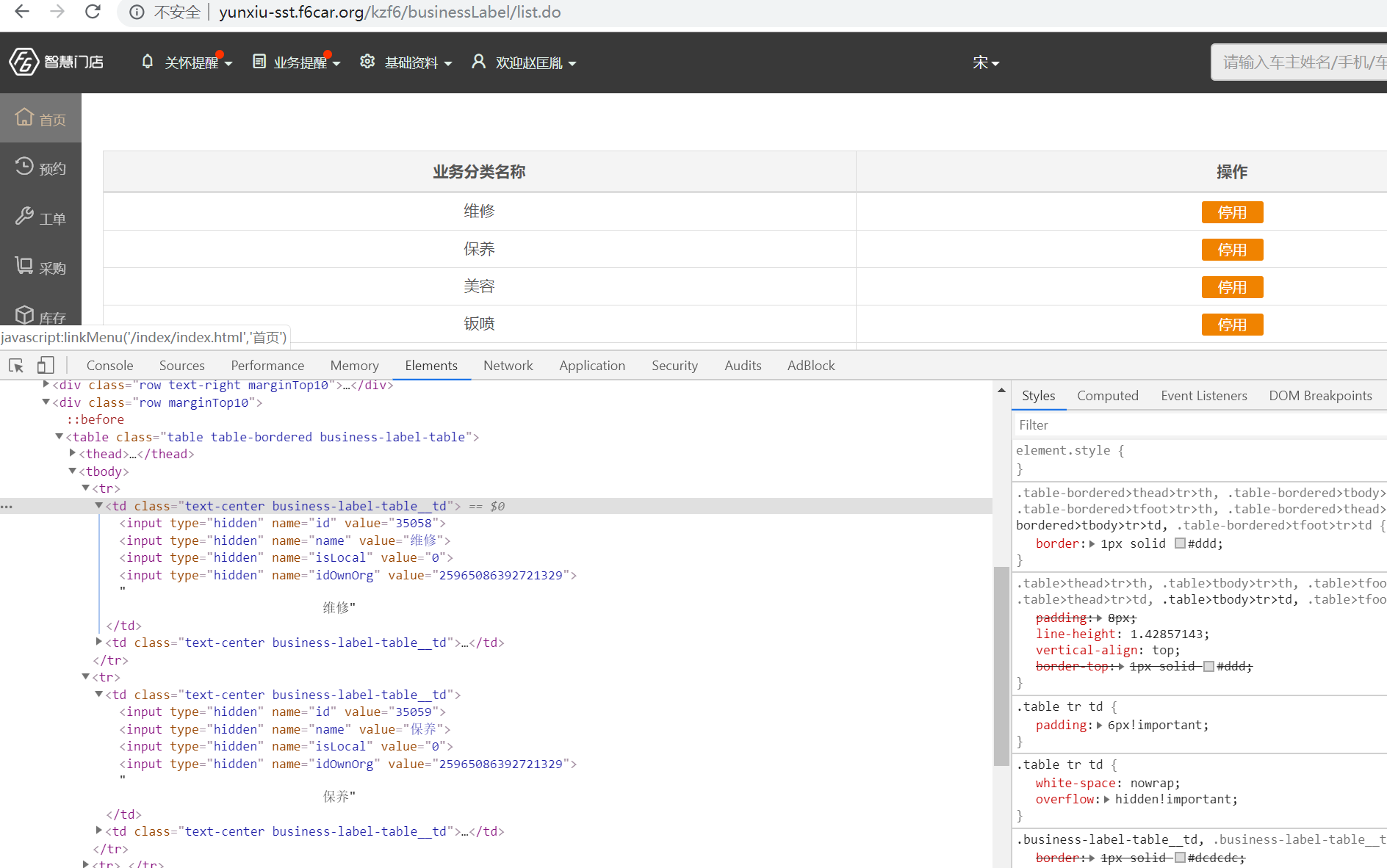The image size is (1387, 868).
Task: Select the input with value 35059
Action: click(x=282, y=712)
